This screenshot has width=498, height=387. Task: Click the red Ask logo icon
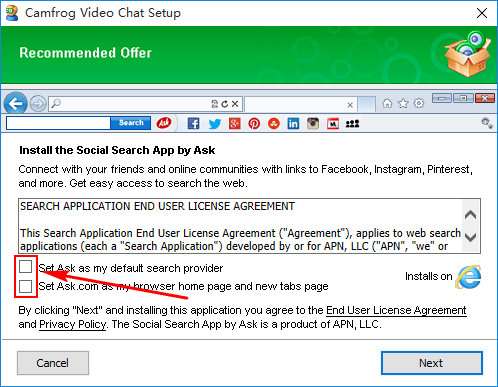[x=164, y=123]
